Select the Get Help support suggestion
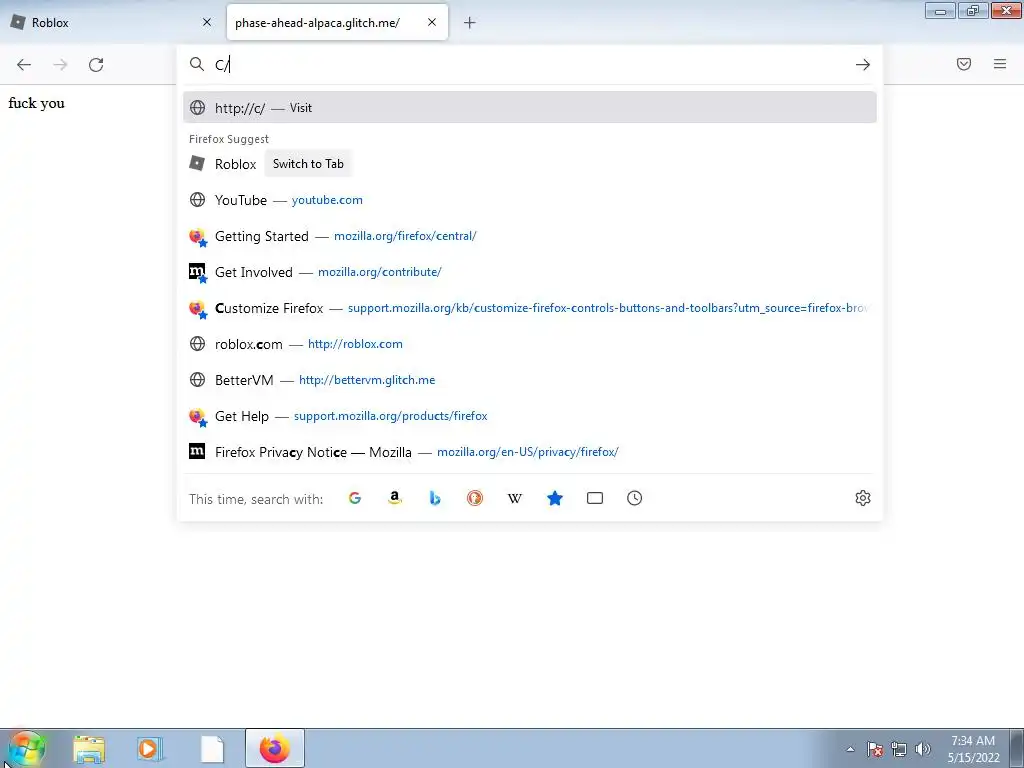 (530, 416)
